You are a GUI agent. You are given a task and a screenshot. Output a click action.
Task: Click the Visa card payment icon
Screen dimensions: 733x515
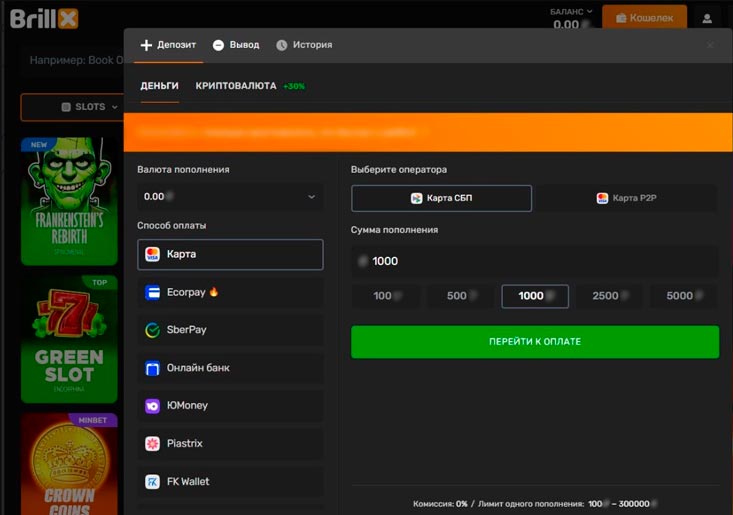click(x=153, y=255)
